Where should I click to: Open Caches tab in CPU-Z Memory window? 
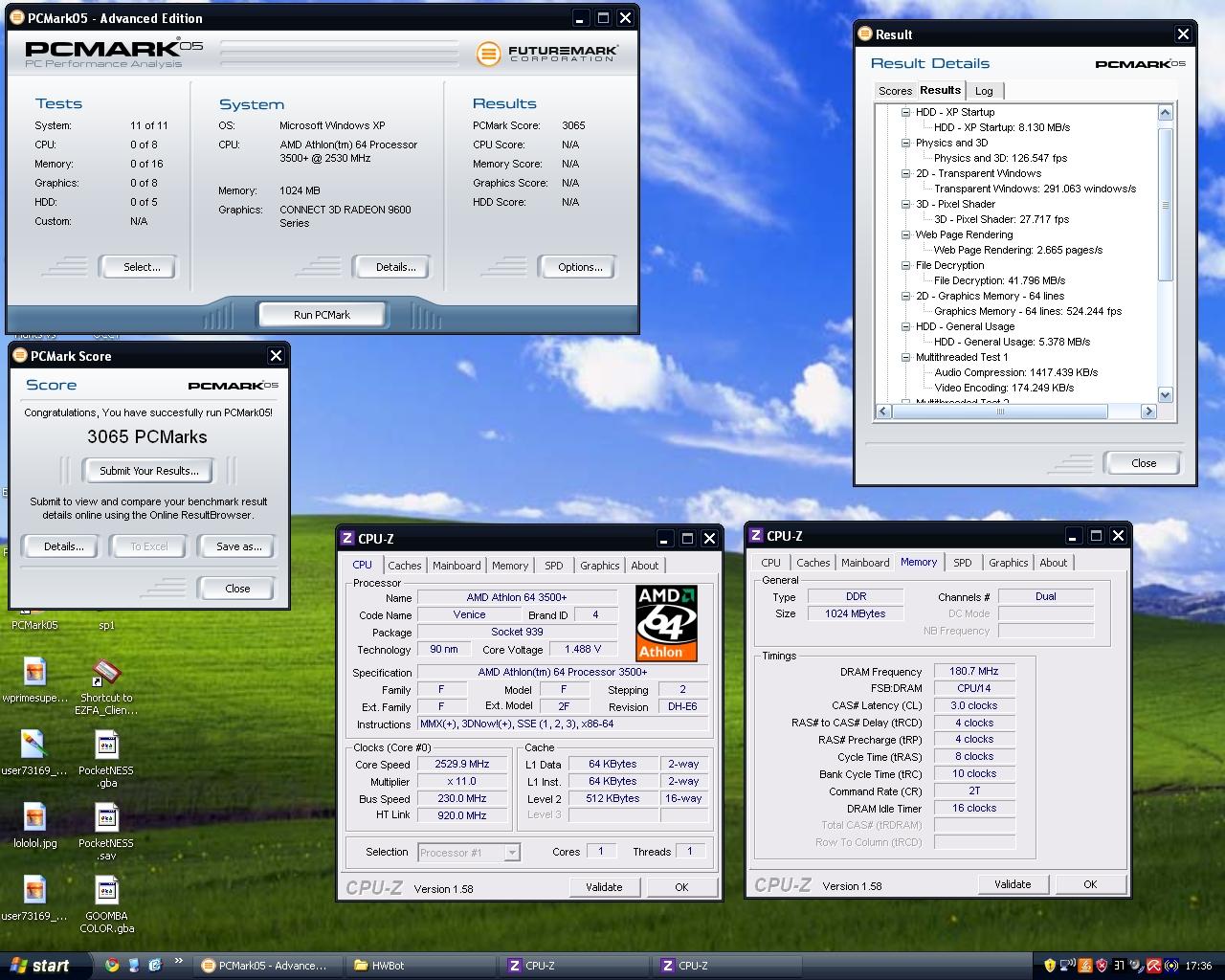[813, 563]
